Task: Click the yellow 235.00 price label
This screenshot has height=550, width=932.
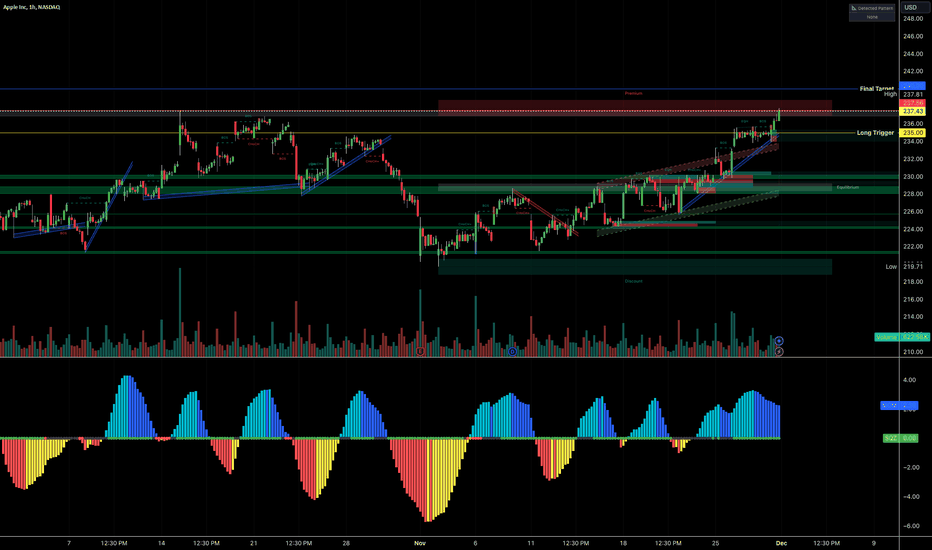Action: click(x=912, y=133)
